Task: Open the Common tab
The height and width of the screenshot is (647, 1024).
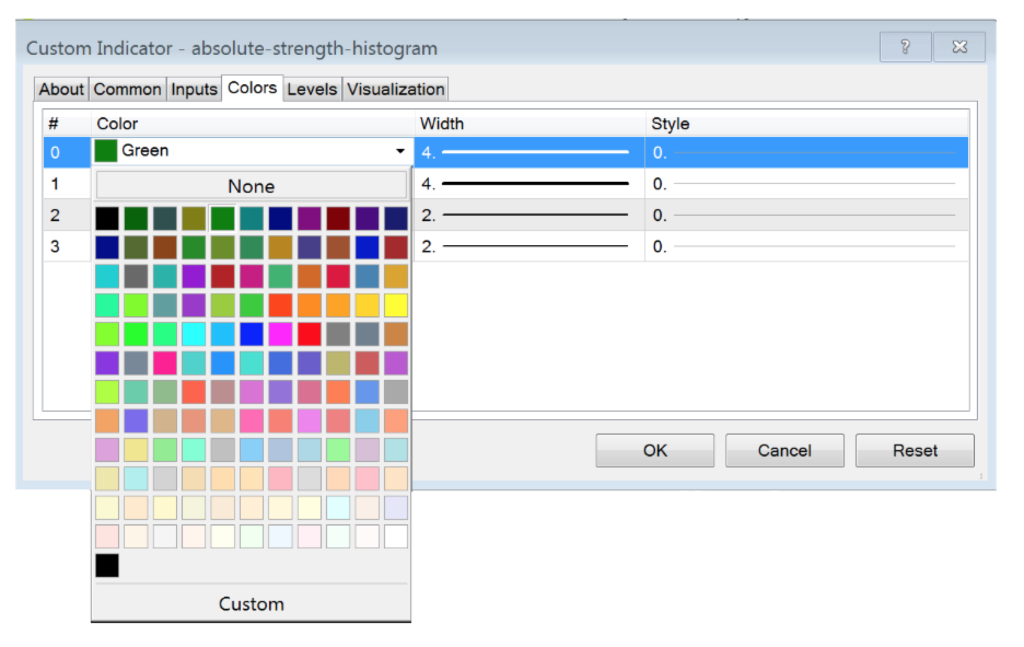Action: tap(127, 89)
